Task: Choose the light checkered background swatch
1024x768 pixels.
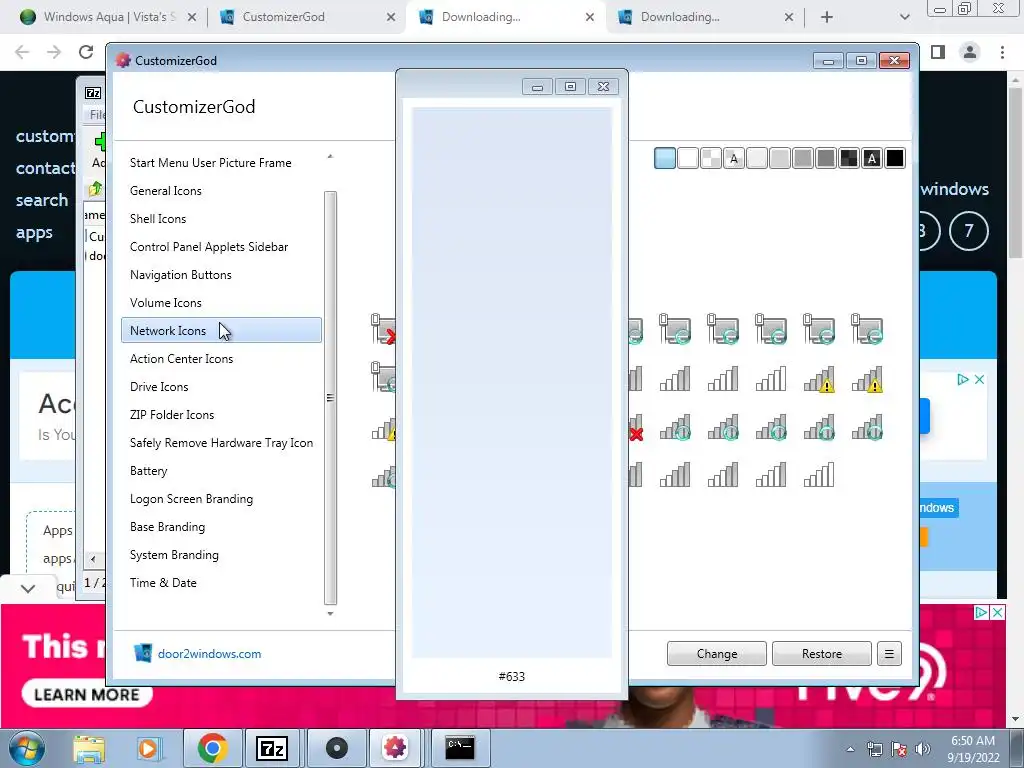Action: click(x=711, y=158)
